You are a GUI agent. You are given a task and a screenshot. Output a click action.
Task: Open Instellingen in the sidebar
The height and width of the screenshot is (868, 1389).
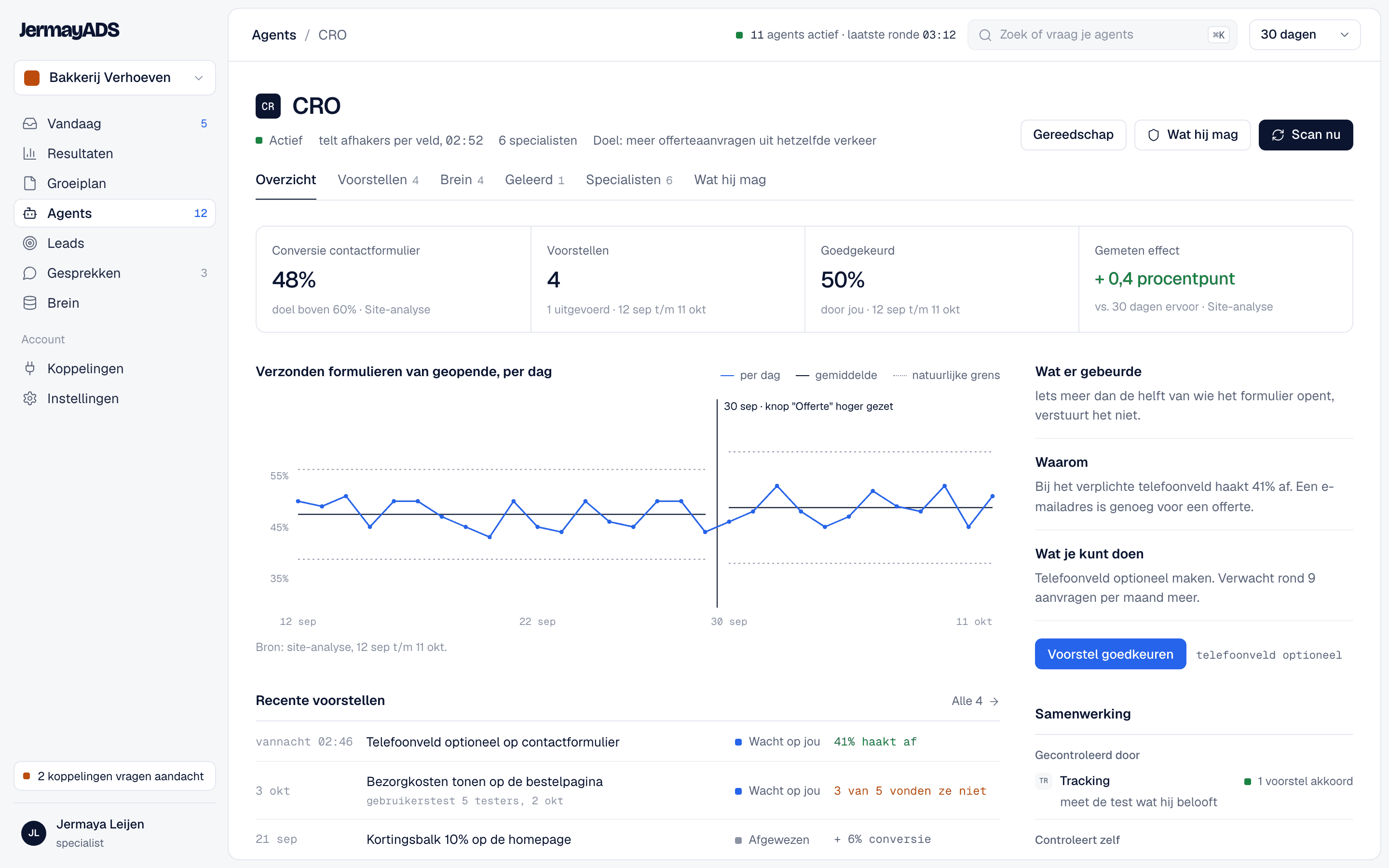[115, 398]
